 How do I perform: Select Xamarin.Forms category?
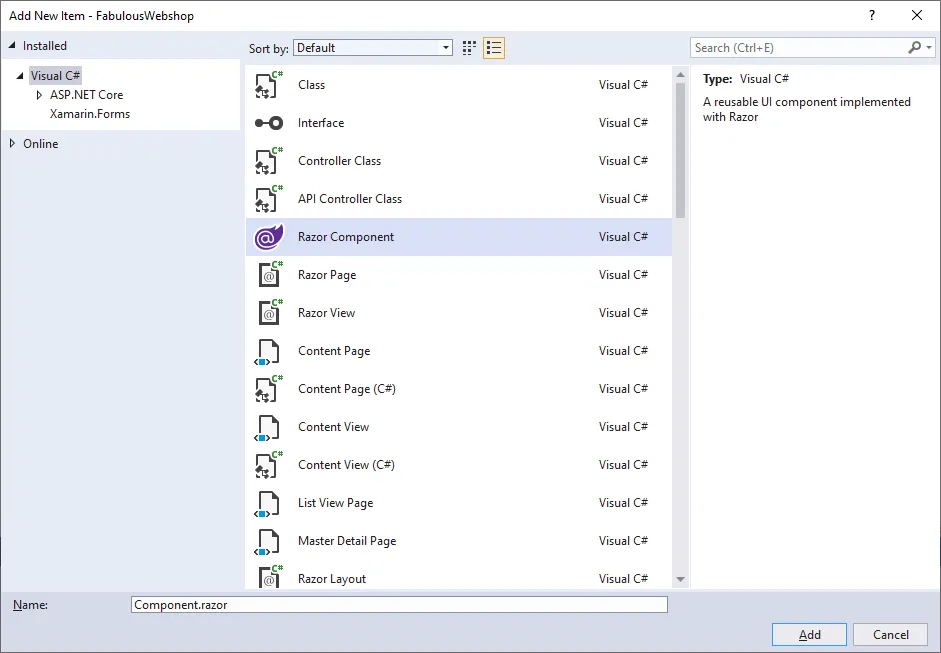point(90,114)
